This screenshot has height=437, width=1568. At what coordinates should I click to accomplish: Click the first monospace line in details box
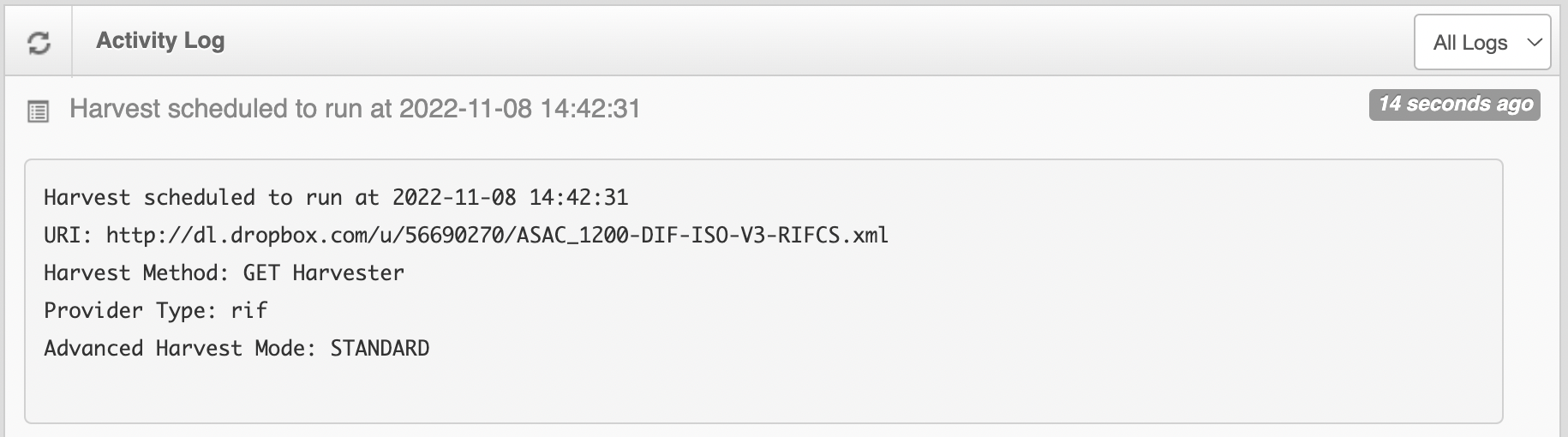pos(336,197)
